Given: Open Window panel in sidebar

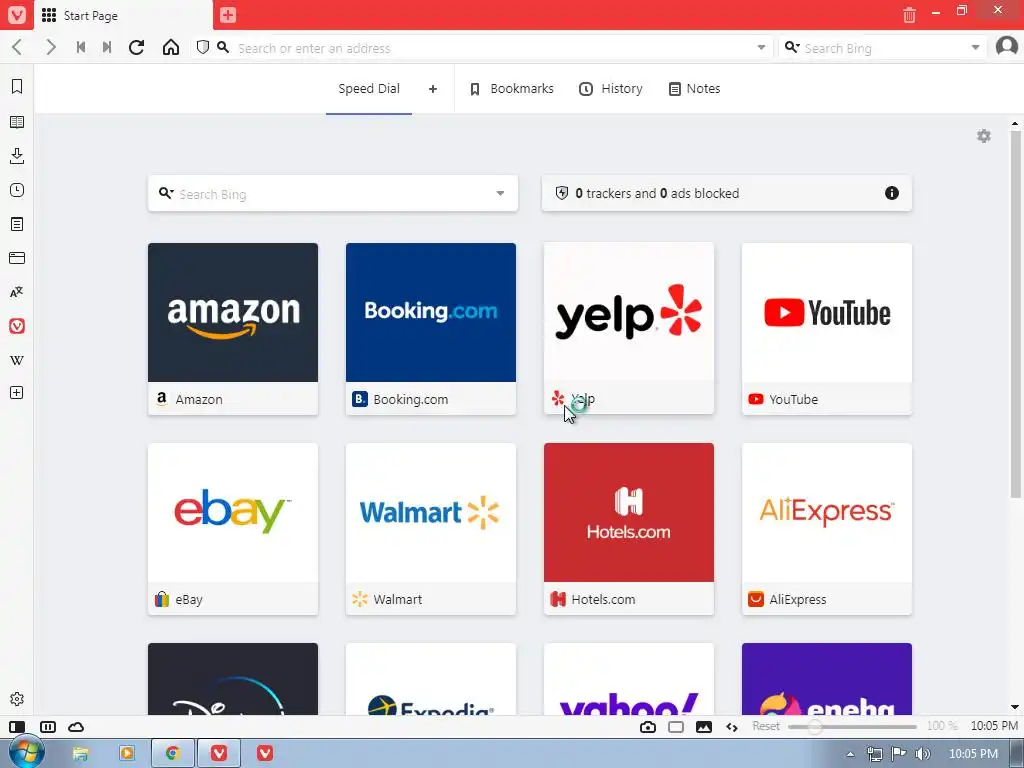Looking at the screenshot, I should click(x=17, y=258).
